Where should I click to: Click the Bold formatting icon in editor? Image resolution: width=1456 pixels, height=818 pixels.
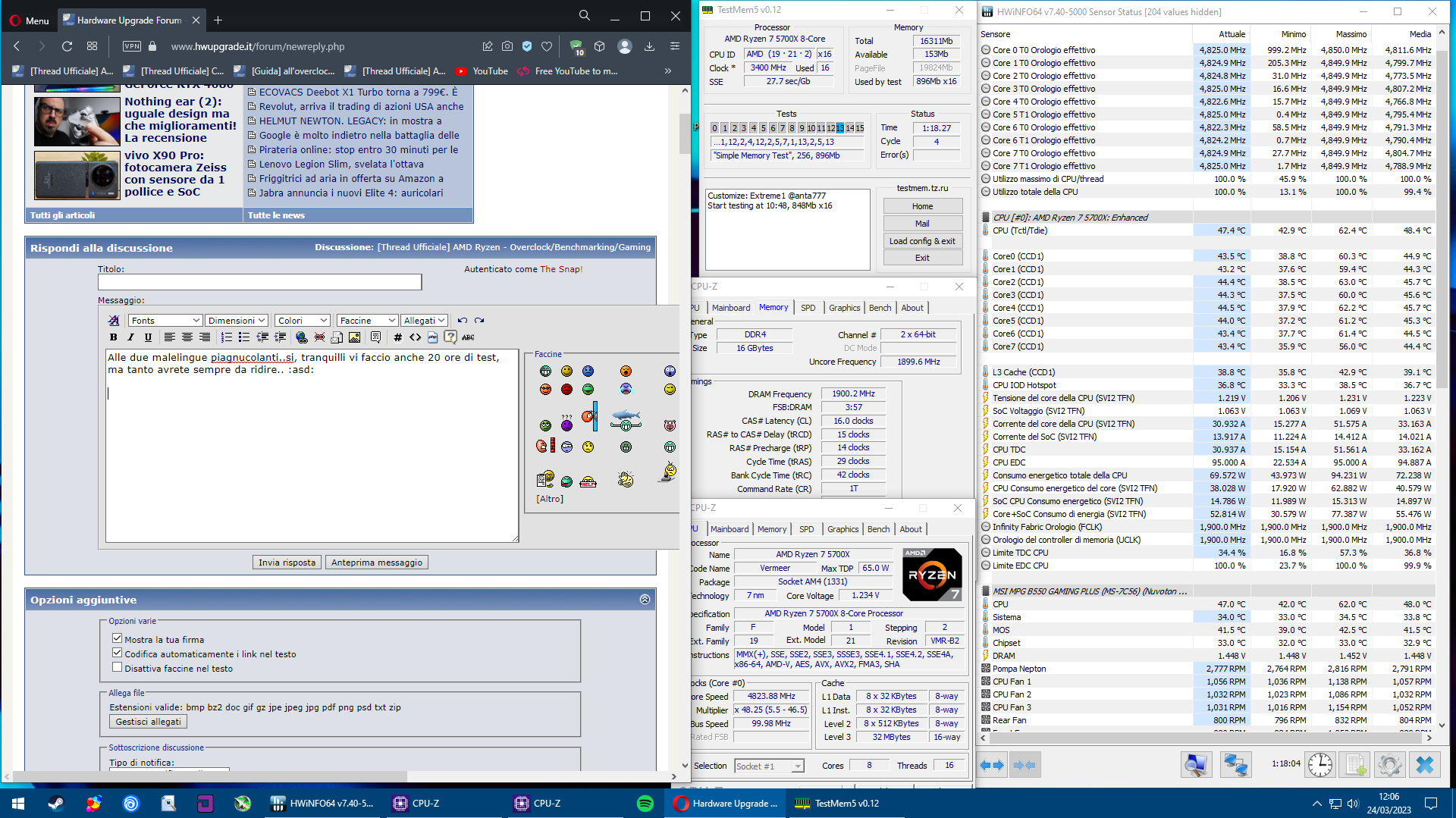[114, 337]
